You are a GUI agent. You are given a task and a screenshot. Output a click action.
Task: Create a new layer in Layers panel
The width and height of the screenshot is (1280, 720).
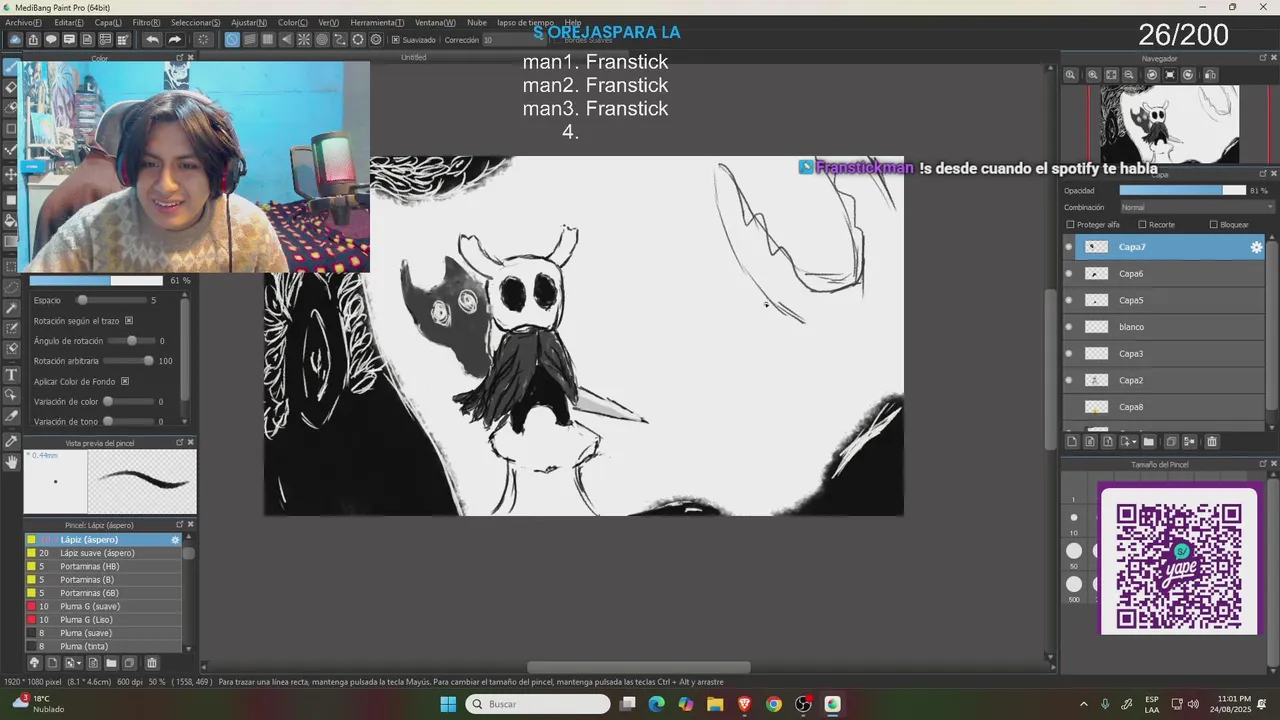pyautogui.click(x=1072, y=442)
